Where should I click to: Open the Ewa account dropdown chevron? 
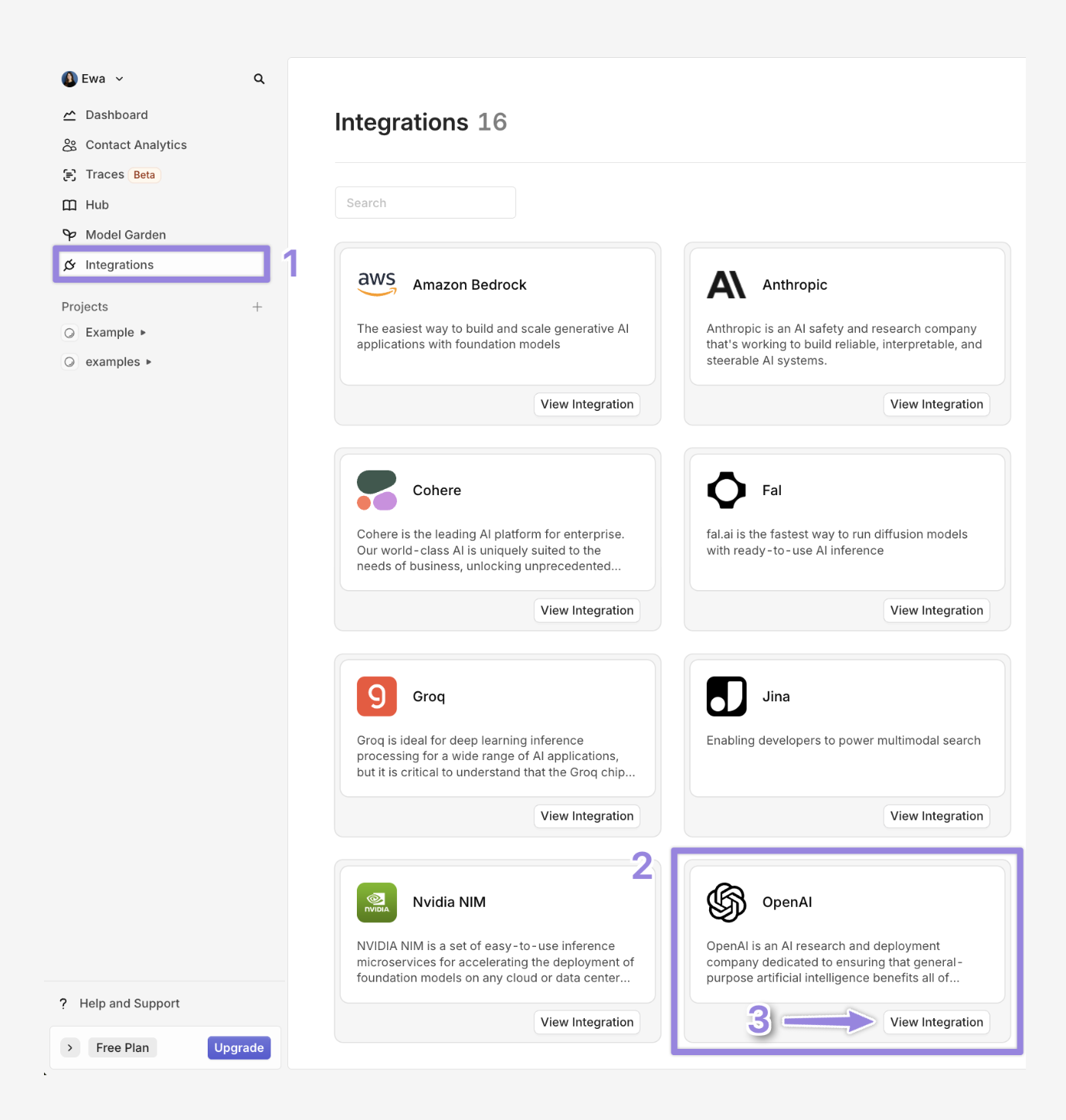click(x=120, y=79)
